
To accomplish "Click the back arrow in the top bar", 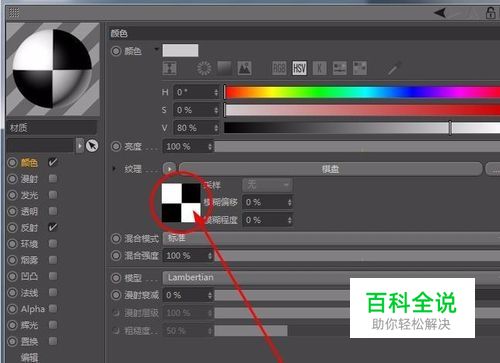I will [x=440, y=13].
